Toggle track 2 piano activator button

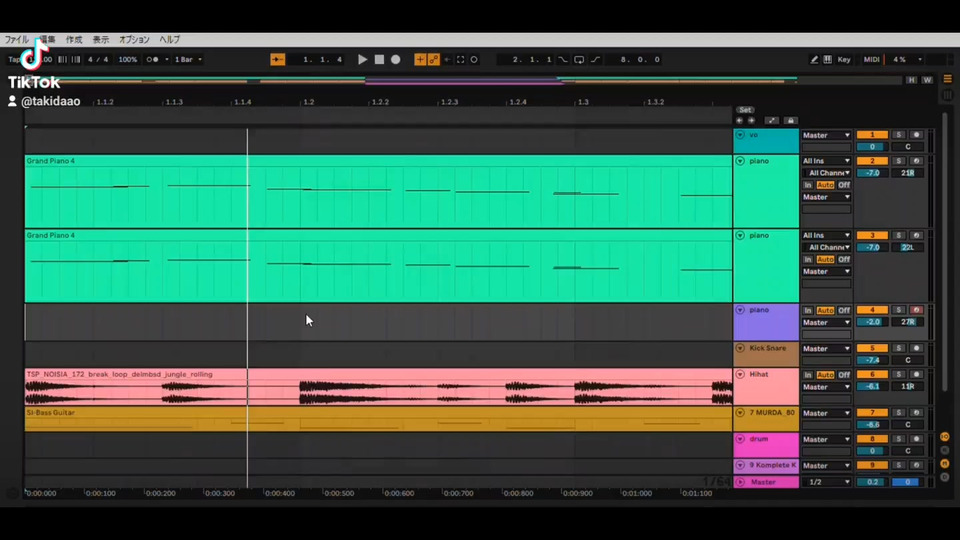[872, 161]
